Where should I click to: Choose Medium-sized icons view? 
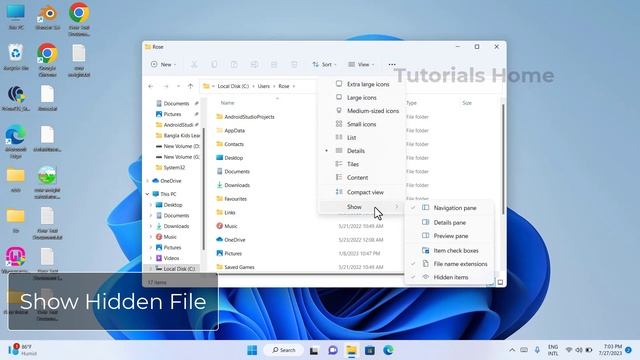coord(362,111)
